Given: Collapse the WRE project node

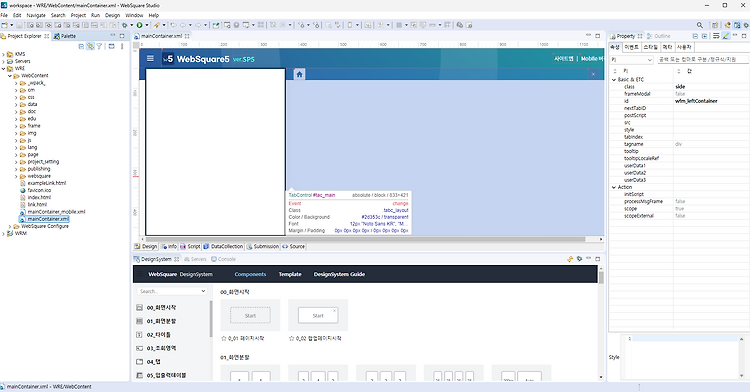Looking at the screenshot, I should tap(3, 68).
